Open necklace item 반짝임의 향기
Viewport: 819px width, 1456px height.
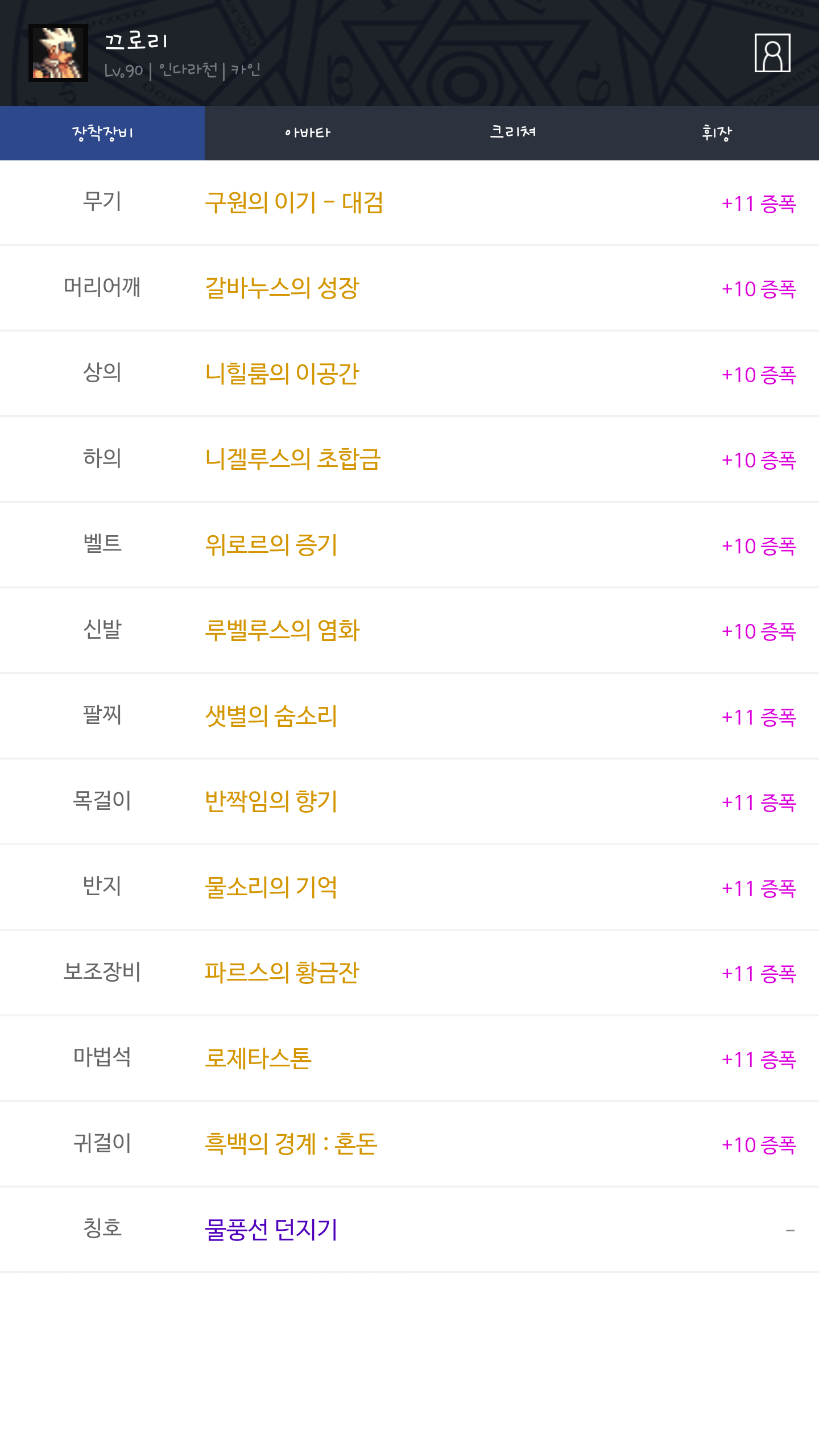271,801
